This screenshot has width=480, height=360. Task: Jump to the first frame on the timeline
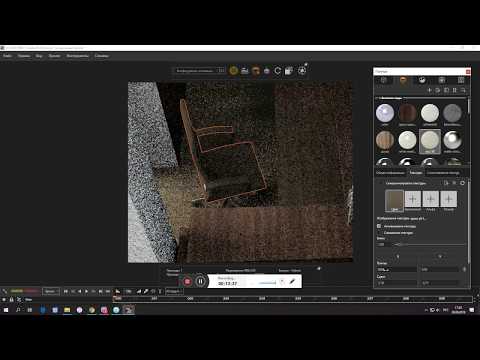click(66, 291)
